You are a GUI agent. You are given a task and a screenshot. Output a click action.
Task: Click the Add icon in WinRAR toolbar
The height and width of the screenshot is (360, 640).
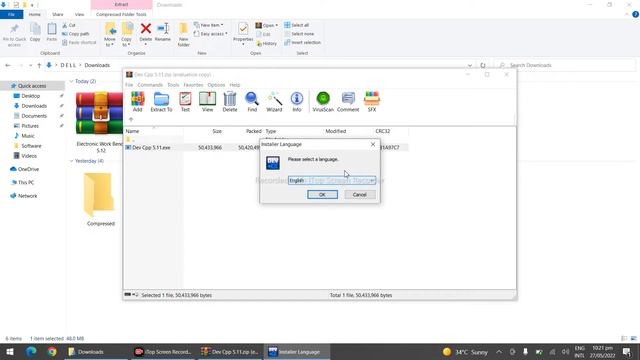click(138, 102)
